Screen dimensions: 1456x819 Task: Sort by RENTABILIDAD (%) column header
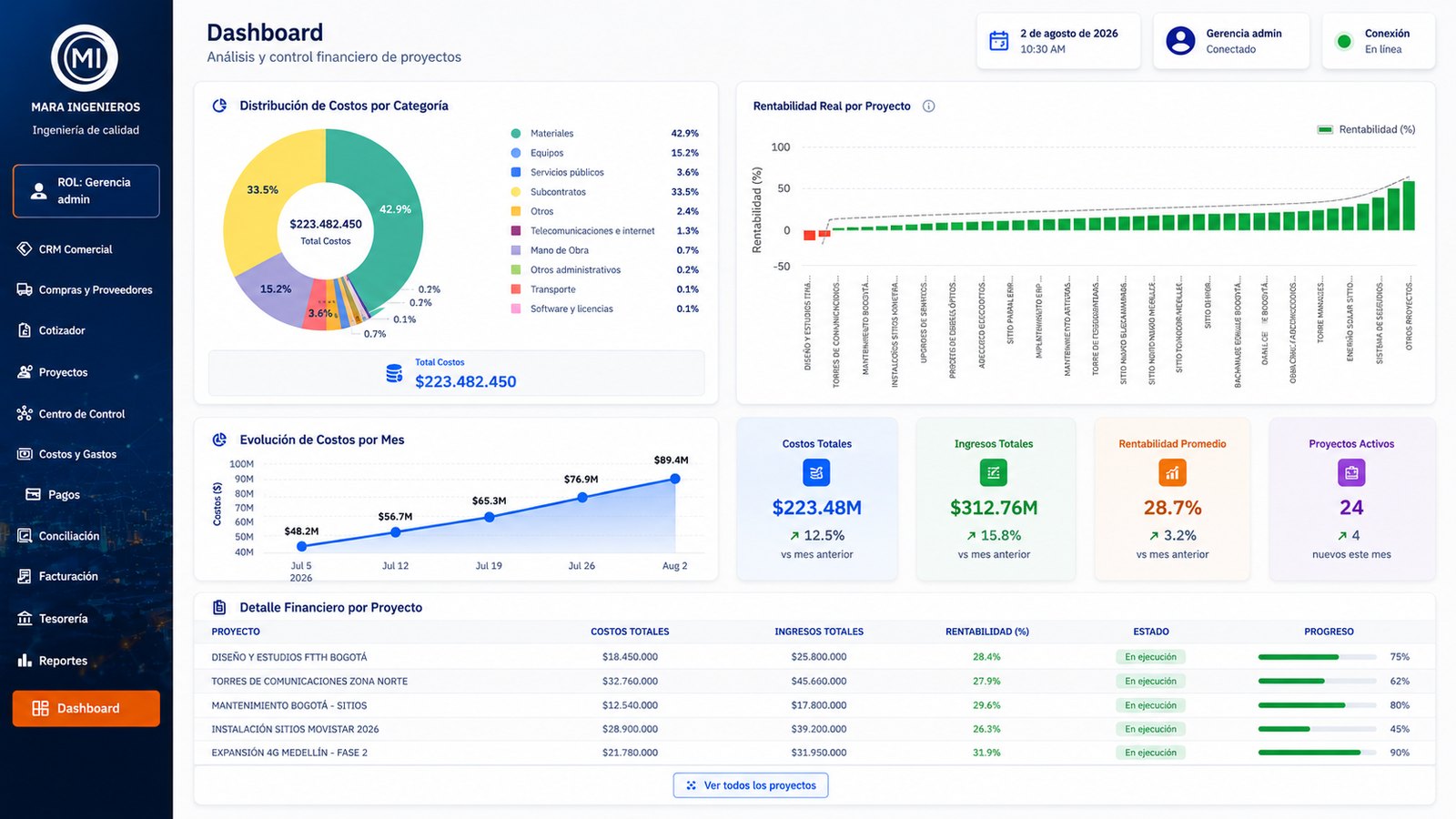[x=986, y=632]
